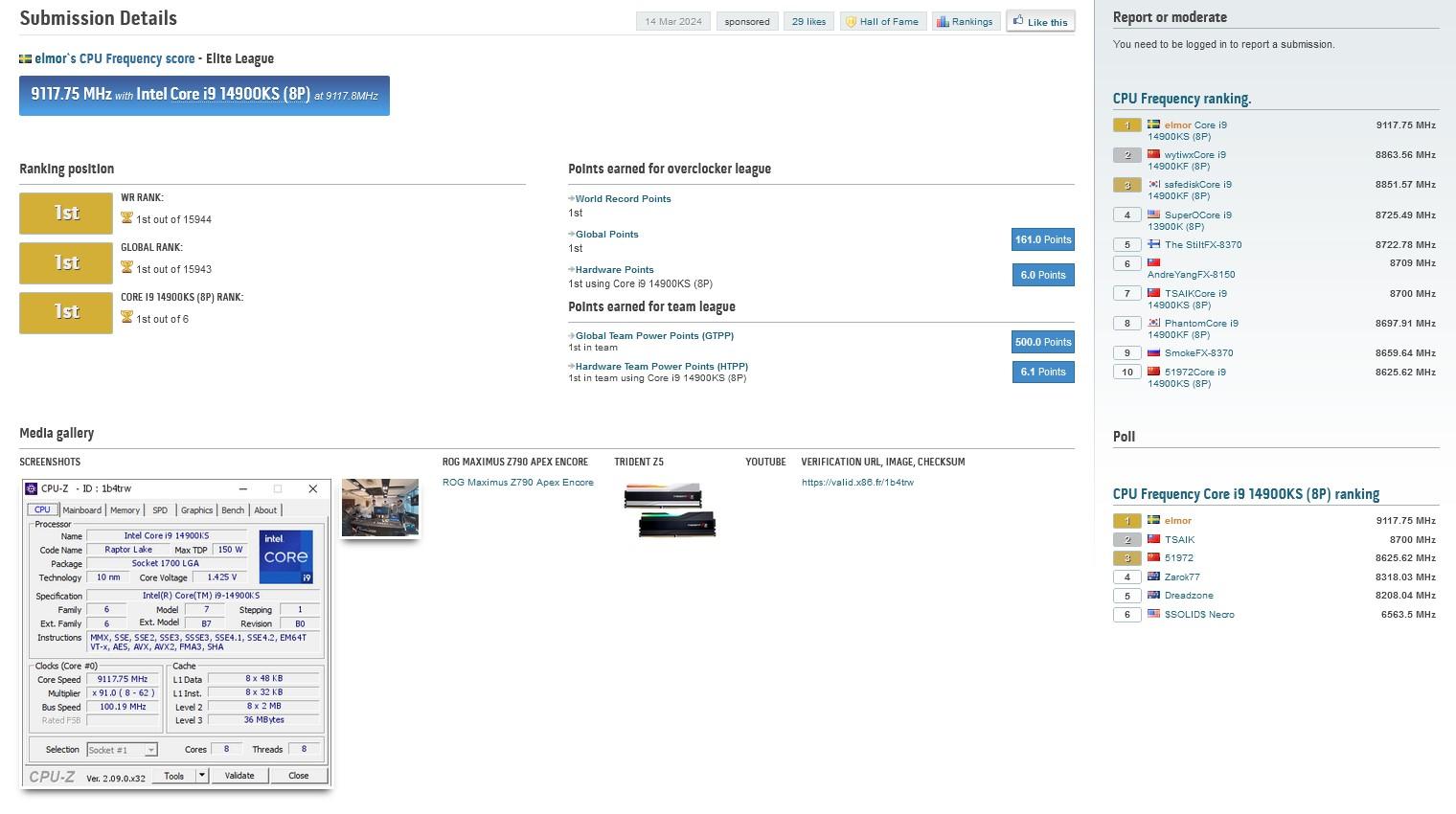Open the World Record Points link
This screenshot has height=814, width=1456.
coord(624,199)
